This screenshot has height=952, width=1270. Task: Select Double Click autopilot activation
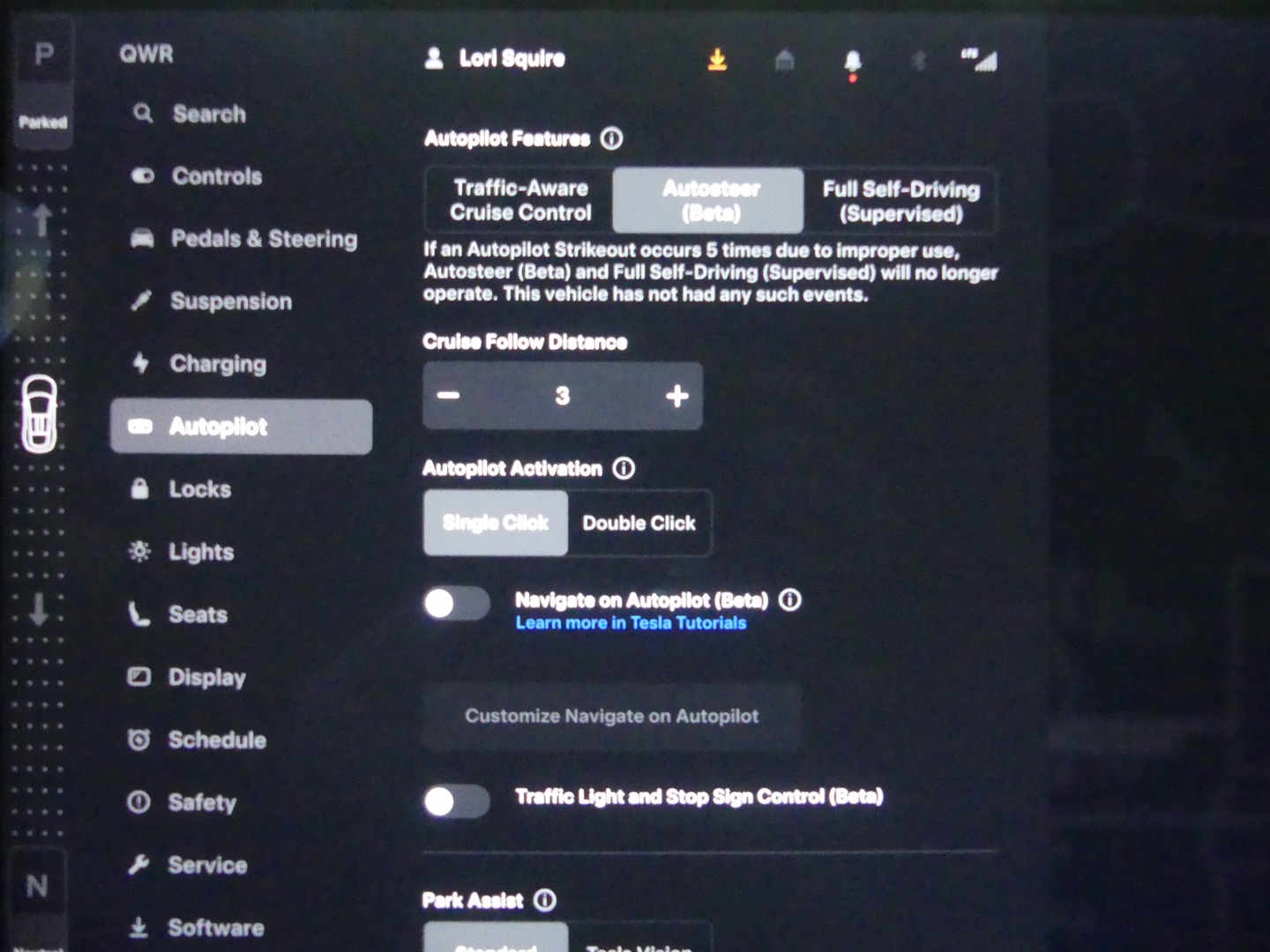click(x=639, y=524)
